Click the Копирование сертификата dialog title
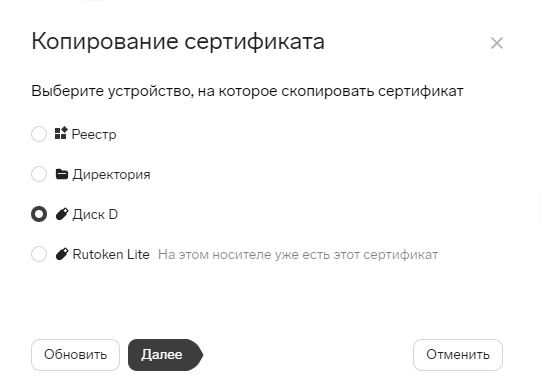The width and height of the screenshot is (542, 391). pyautogui.click(x=178, y=41)
